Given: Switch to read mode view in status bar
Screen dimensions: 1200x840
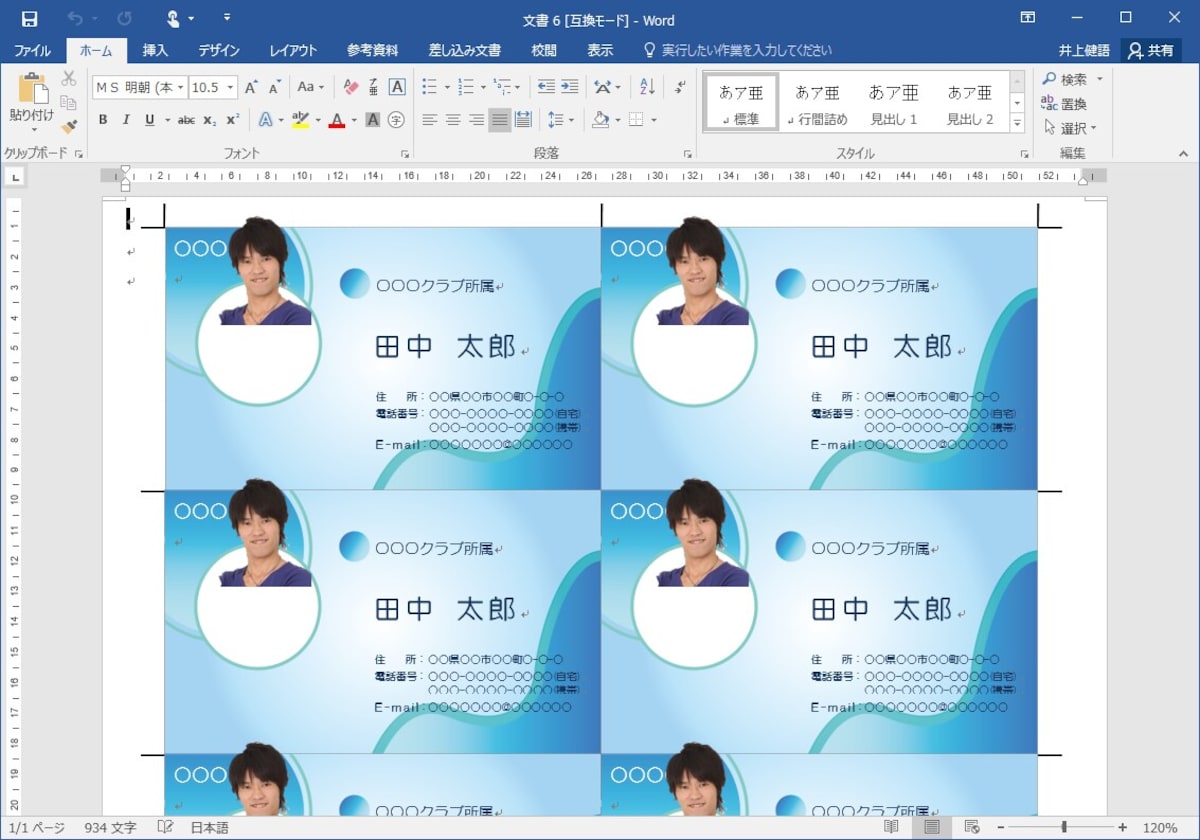Looking at the screenshot, I should 891,828.
